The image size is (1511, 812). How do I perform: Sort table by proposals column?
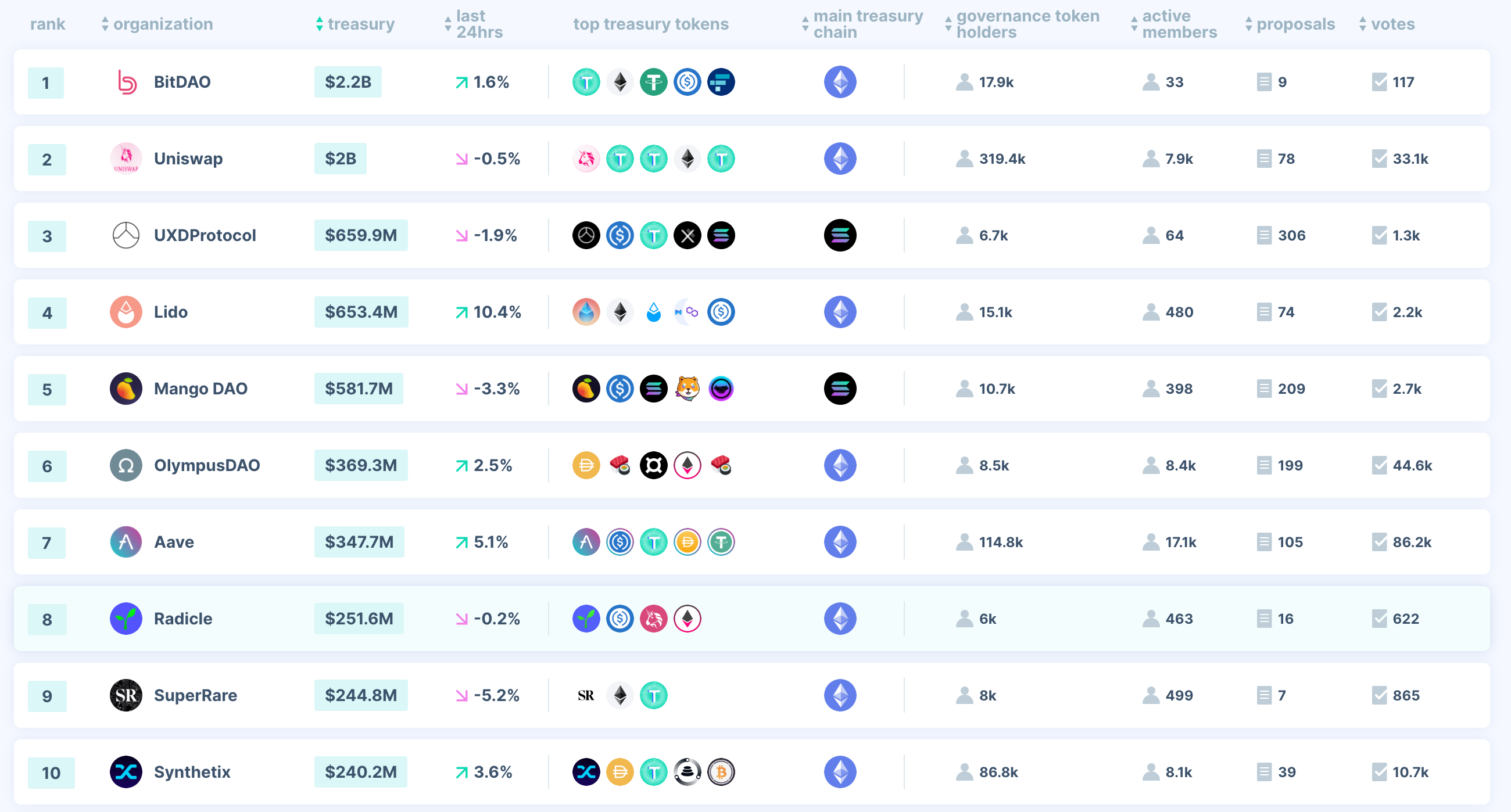pyautogui.click(x=1290, y=24)
